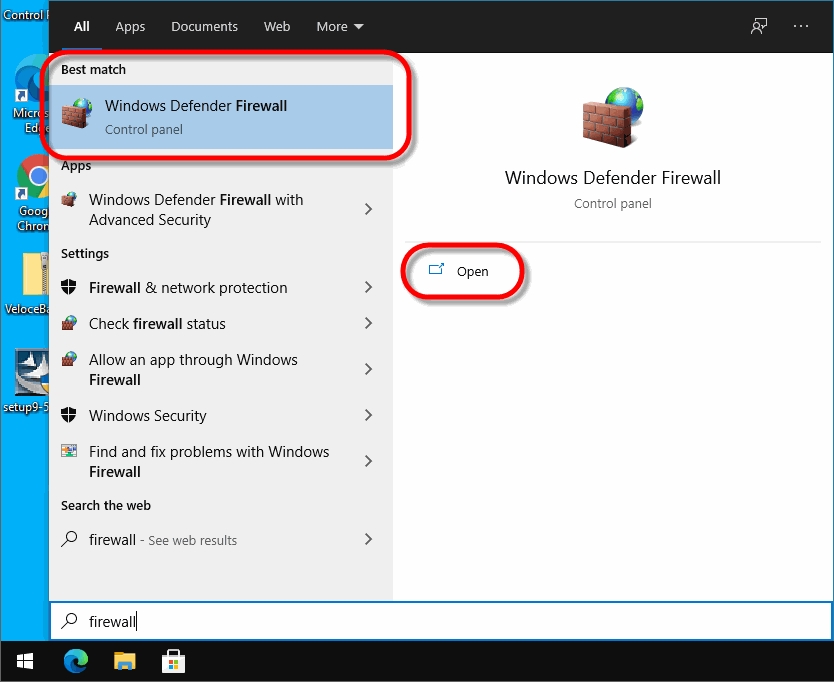Click the feedback icon in search header
Viewport: 834px width, 682px height.
[x=759, y=26]
